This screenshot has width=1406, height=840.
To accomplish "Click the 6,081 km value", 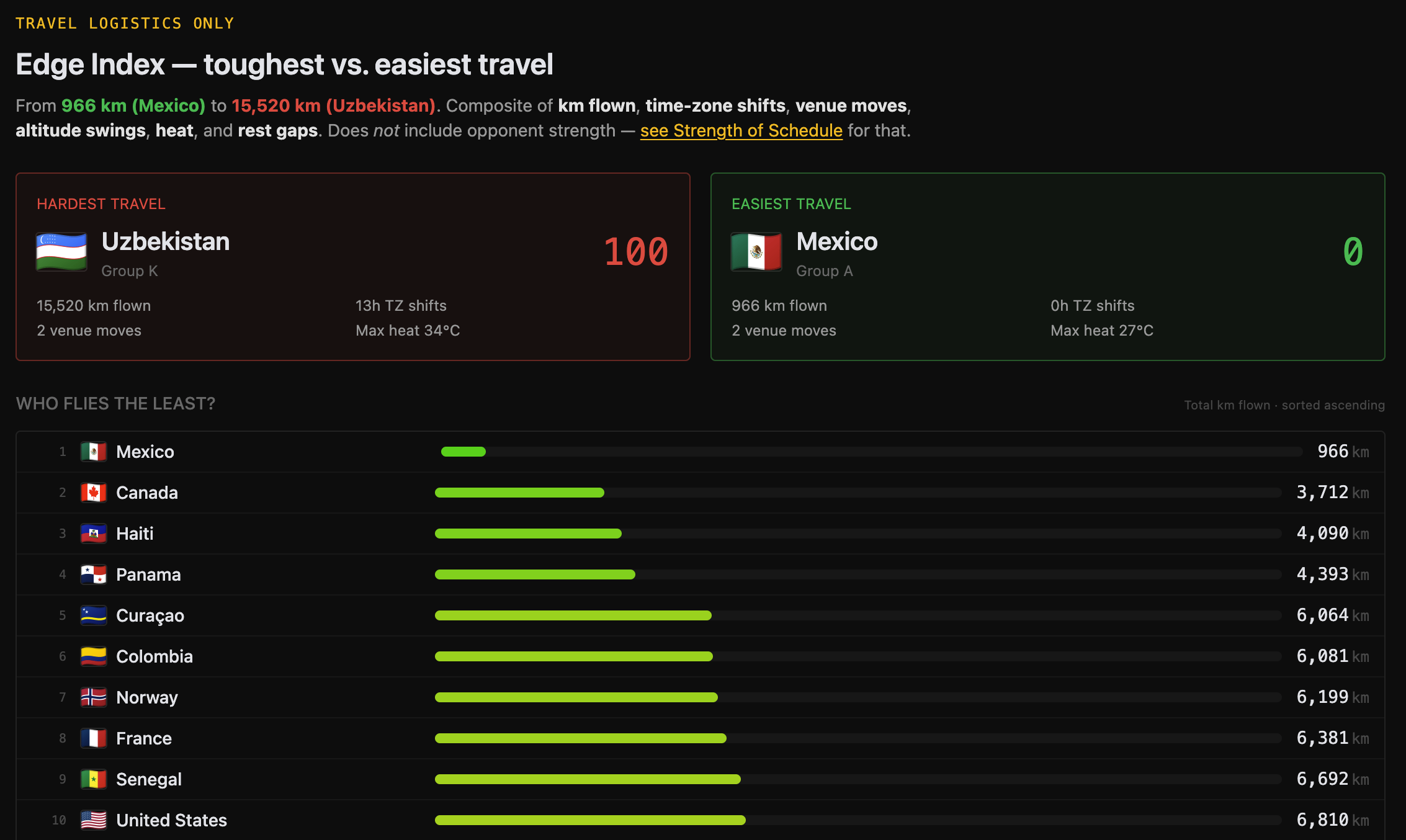I will coord(1333,656).
